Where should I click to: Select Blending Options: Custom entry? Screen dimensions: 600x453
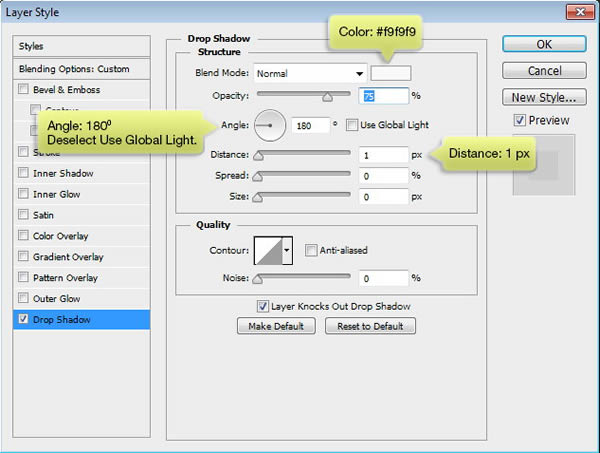click(x=82, y=69)
